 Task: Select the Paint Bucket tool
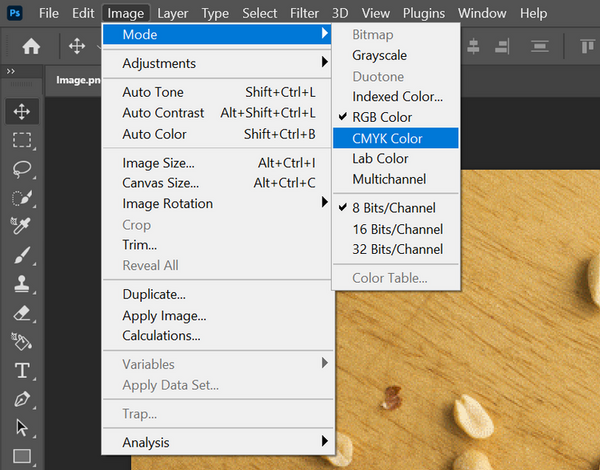coord(22,341)
